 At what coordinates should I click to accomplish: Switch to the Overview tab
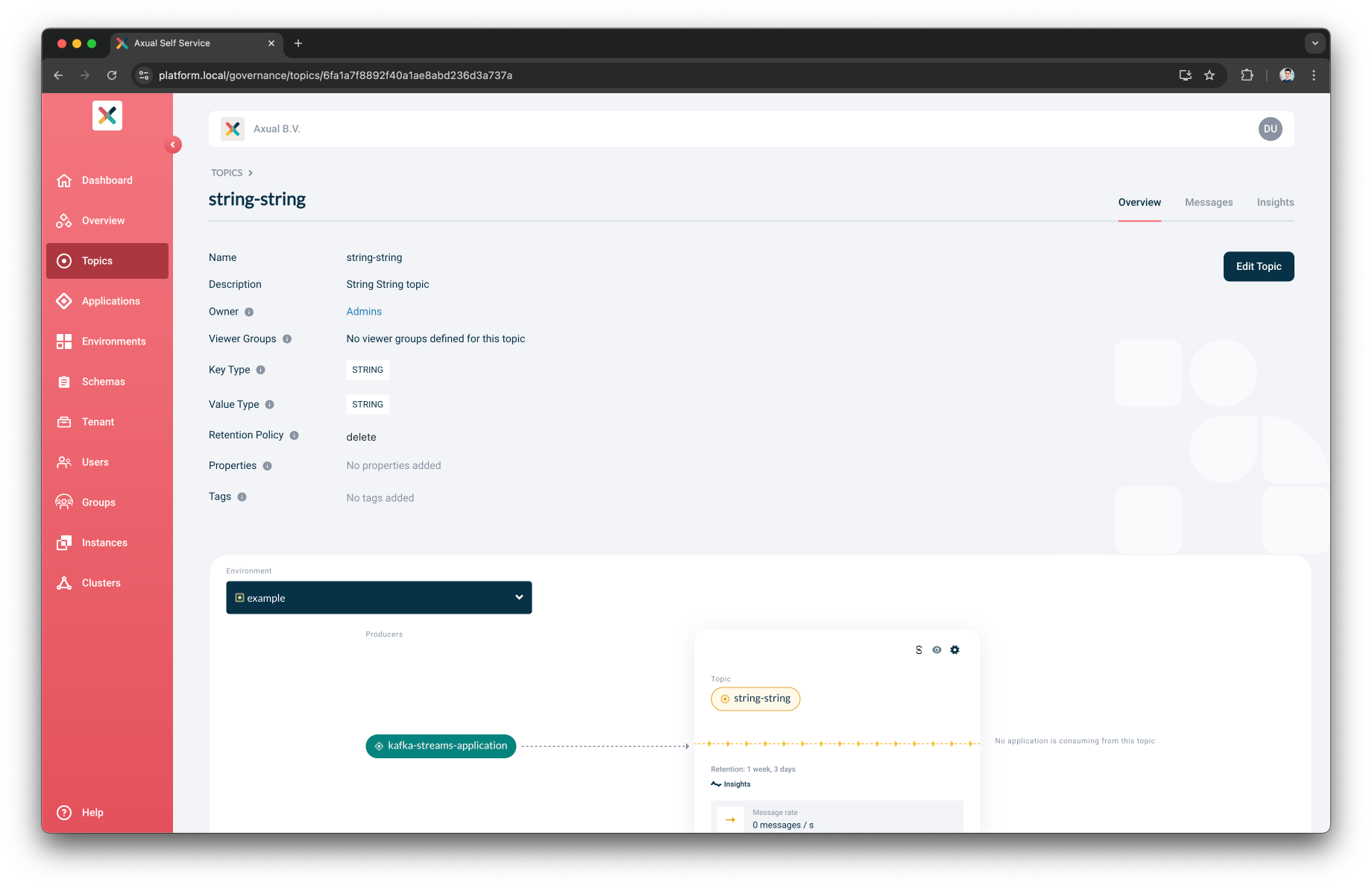coord(1139,203)
